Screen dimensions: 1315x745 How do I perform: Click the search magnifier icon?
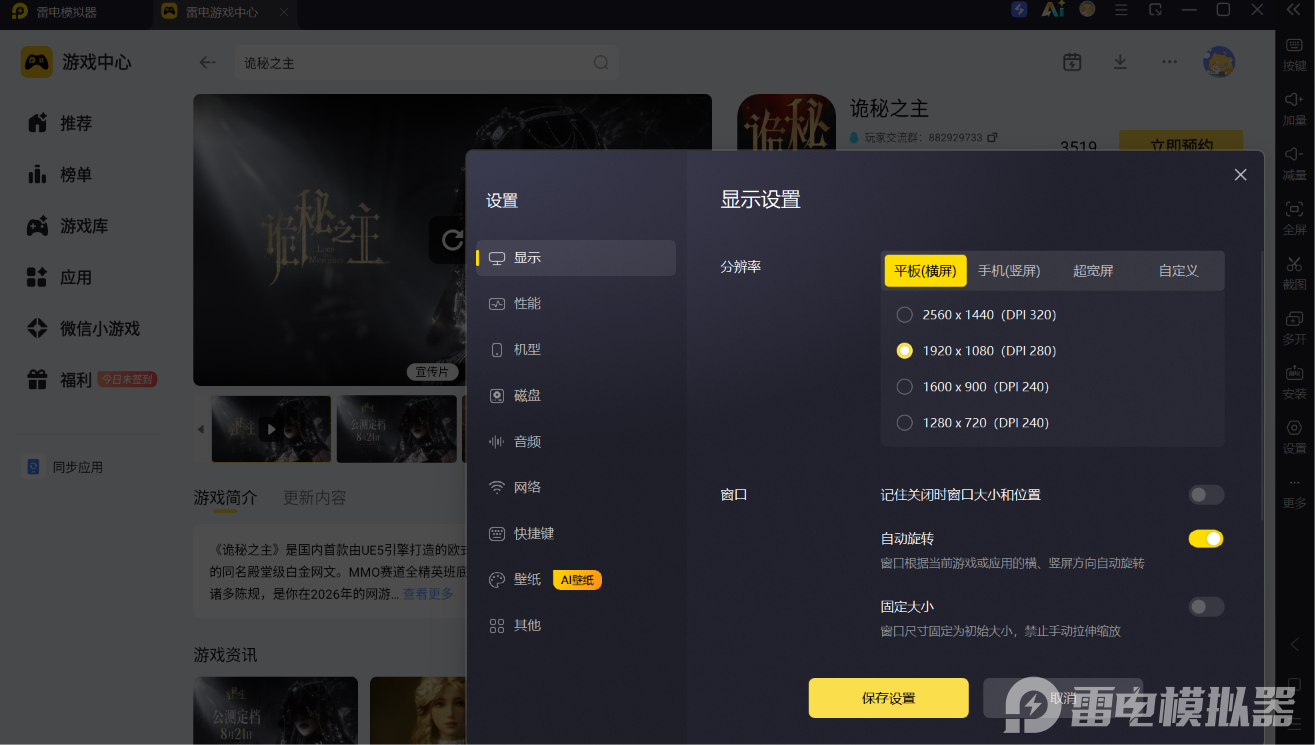[601, 62]
